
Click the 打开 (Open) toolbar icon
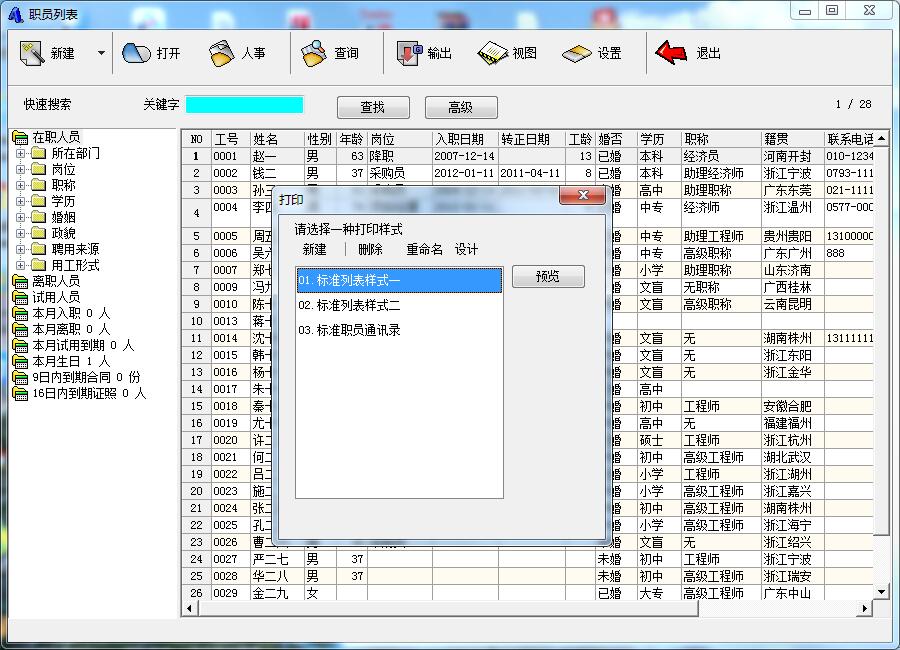[x=136, y=53]
